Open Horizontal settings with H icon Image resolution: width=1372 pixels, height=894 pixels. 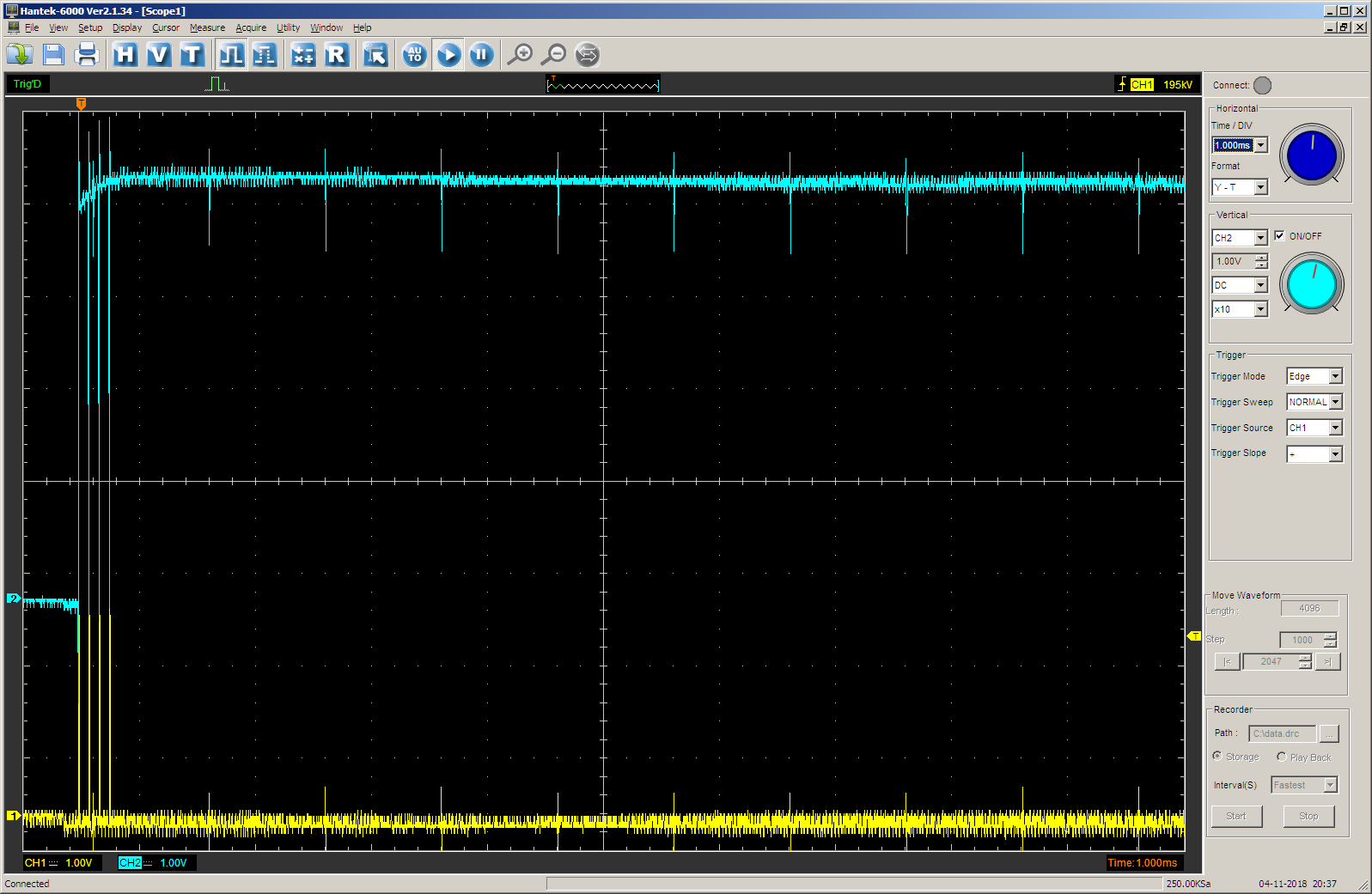[125, 55]
